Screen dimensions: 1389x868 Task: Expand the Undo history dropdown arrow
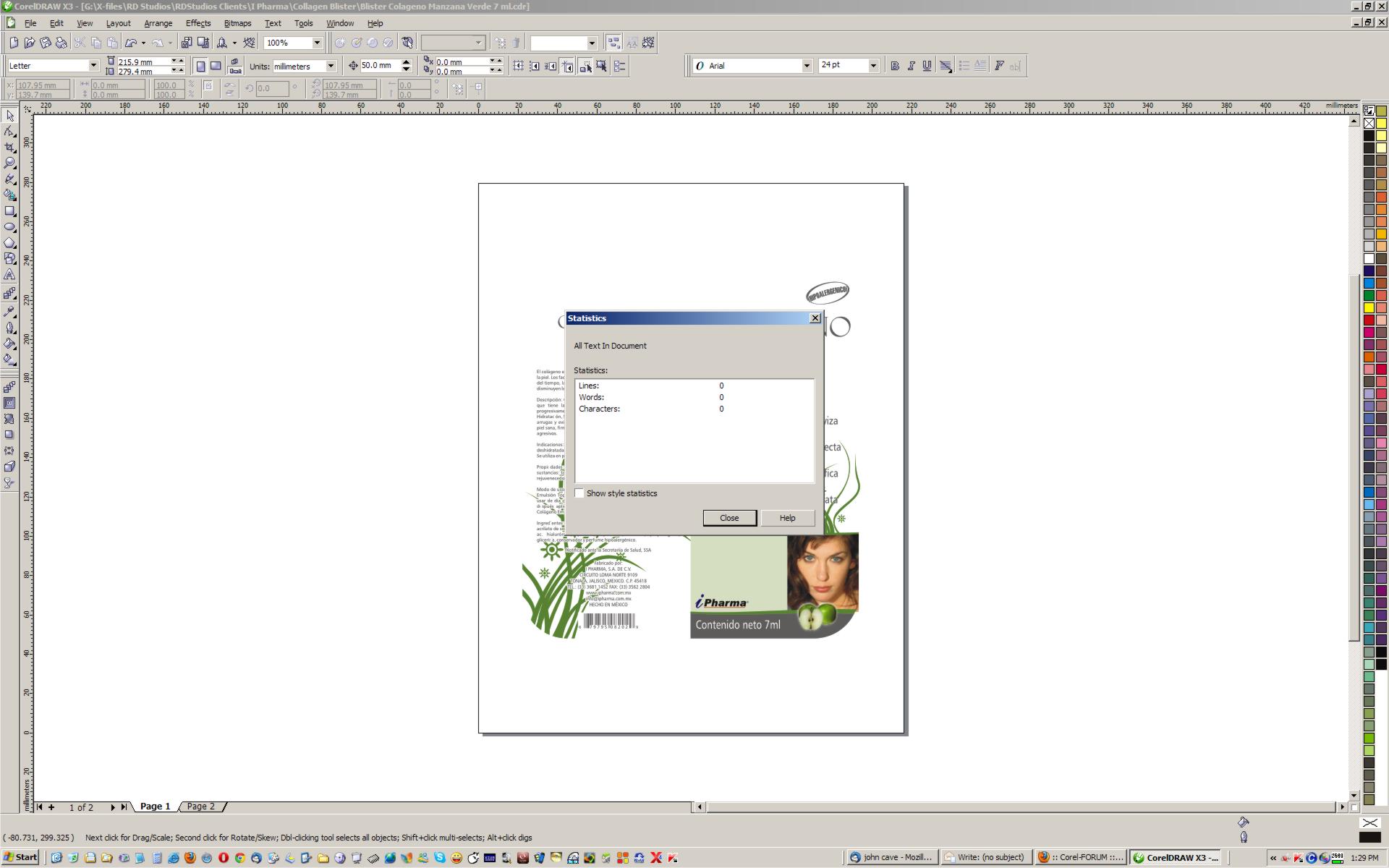click(x=143, y=43)
